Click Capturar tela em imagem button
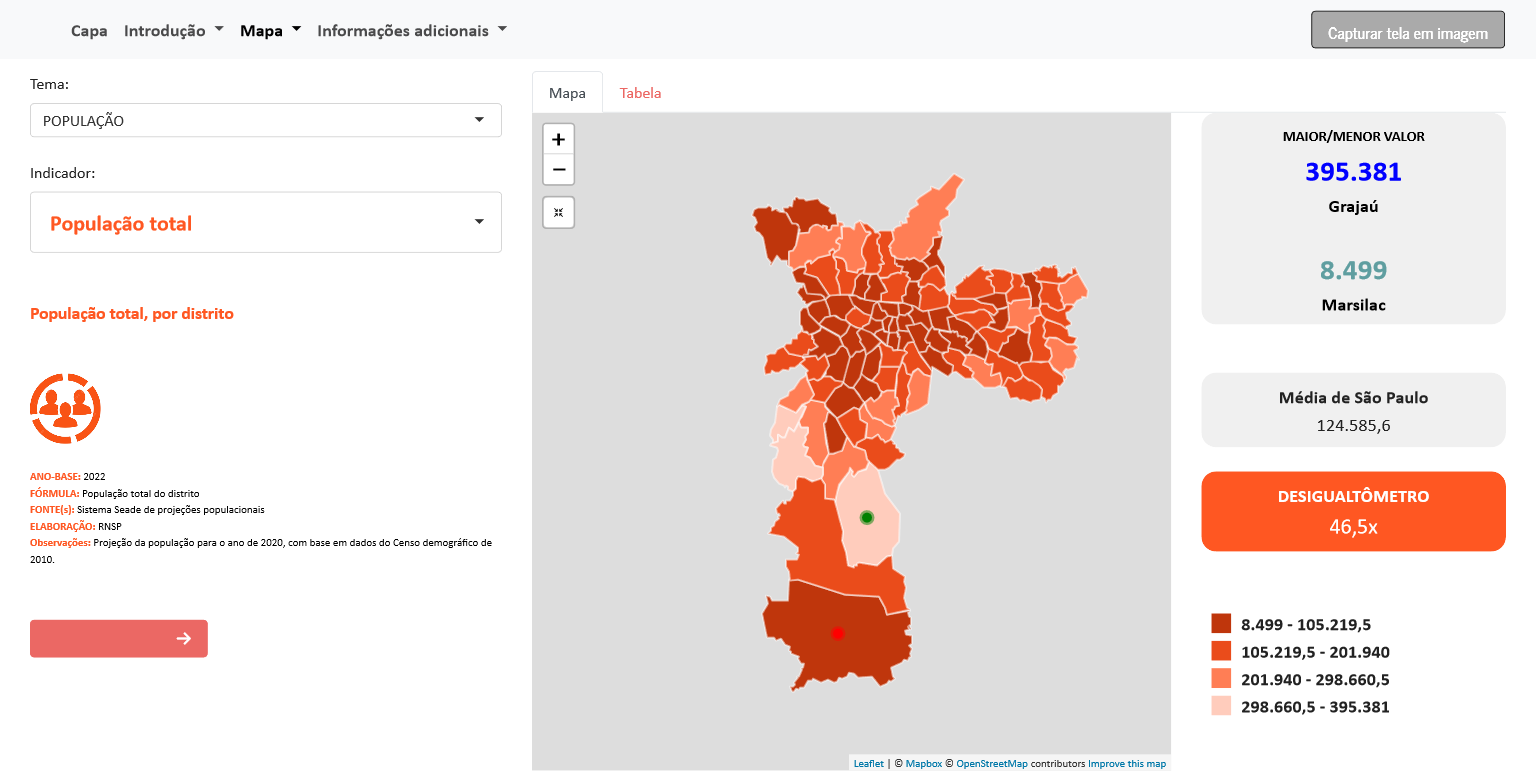This screenshot has width=1536, height=771. click(1407, 33)
